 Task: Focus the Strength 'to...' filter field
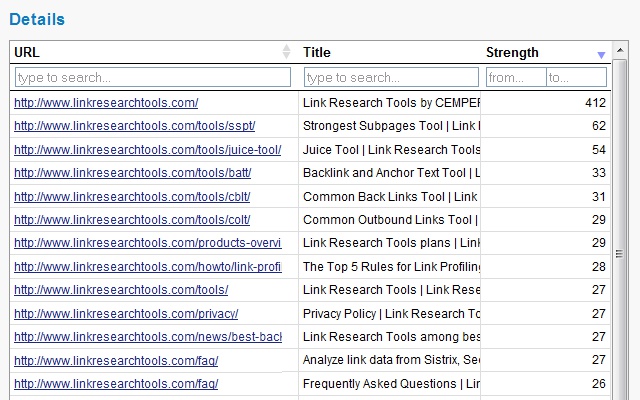[576, 77]
